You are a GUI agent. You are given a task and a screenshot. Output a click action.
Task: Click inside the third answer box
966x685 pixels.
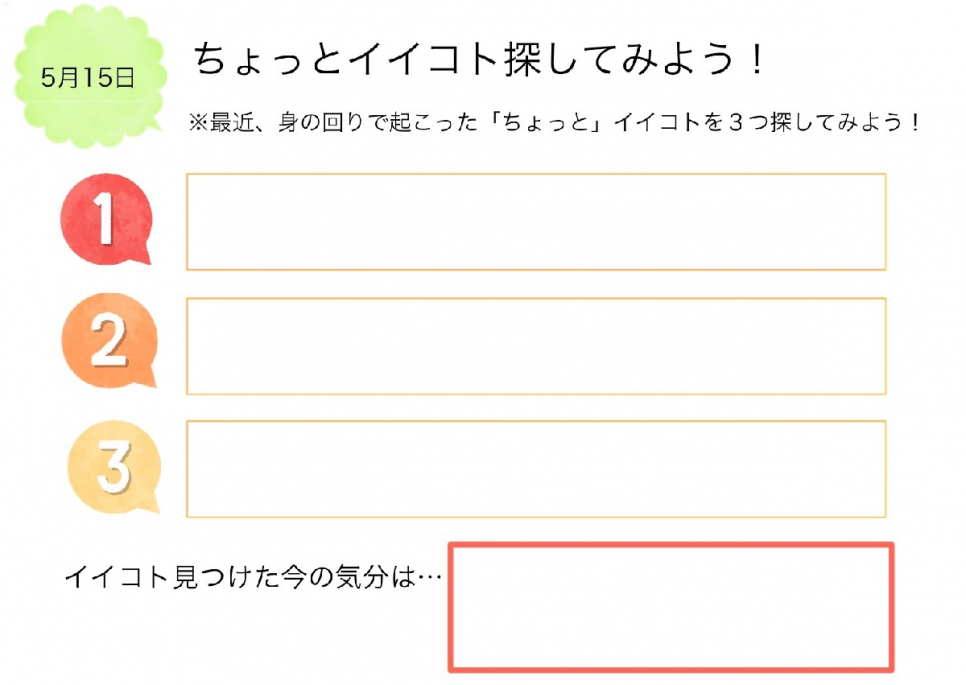536,469
